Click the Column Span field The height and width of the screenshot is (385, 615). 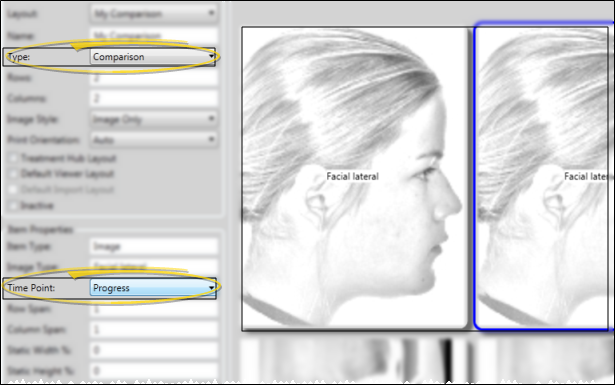tap(154, 329)
